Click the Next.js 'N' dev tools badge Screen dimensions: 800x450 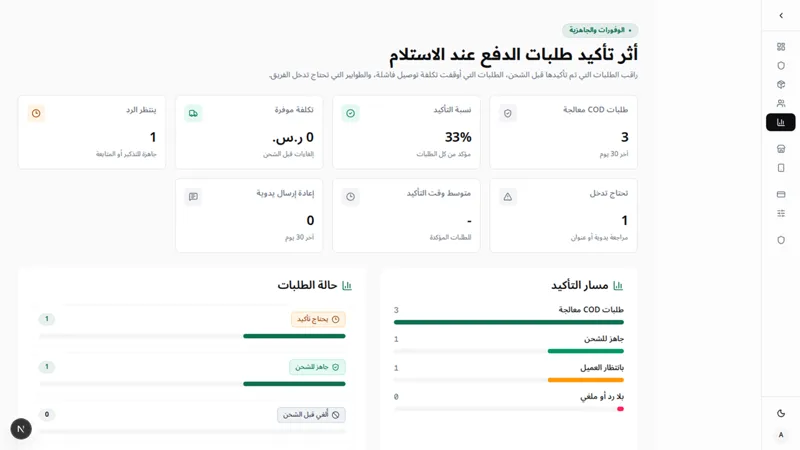coord(21,429)
